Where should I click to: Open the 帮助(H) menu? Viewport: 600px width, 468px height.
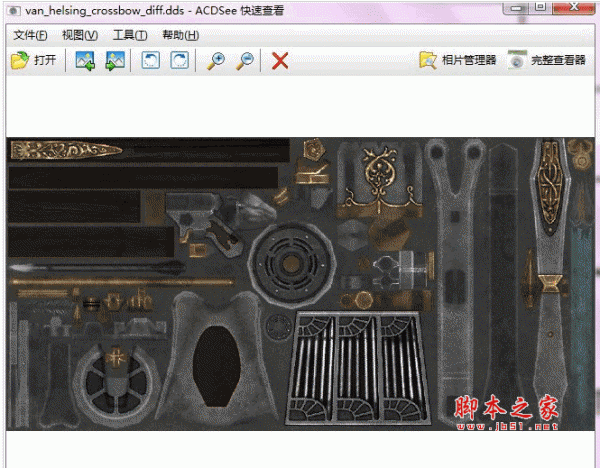click(181, 36)
